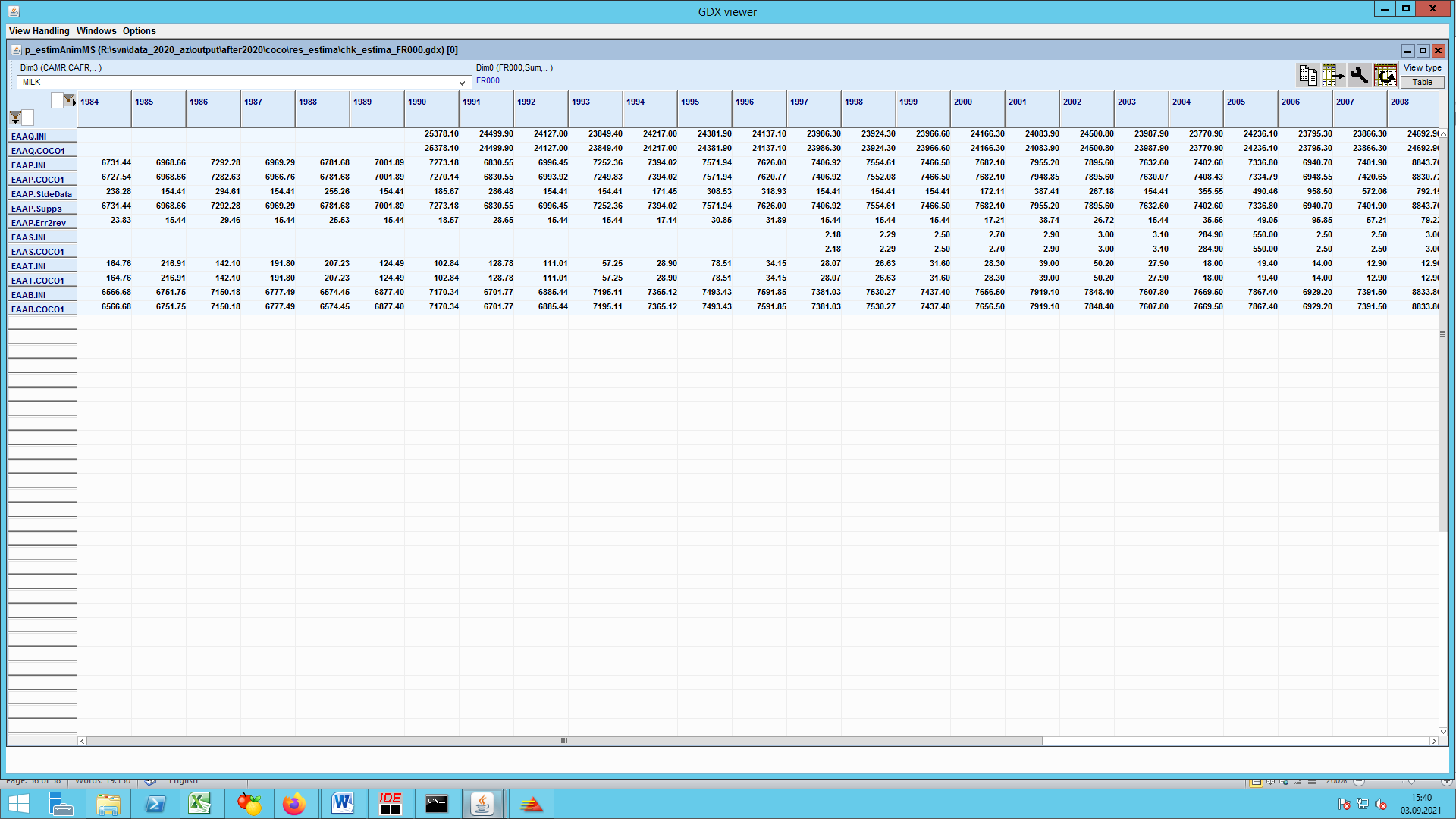Click Dim3 (CAMR,CAFR,..) label
1456x819 pixels.
(61, 67)
